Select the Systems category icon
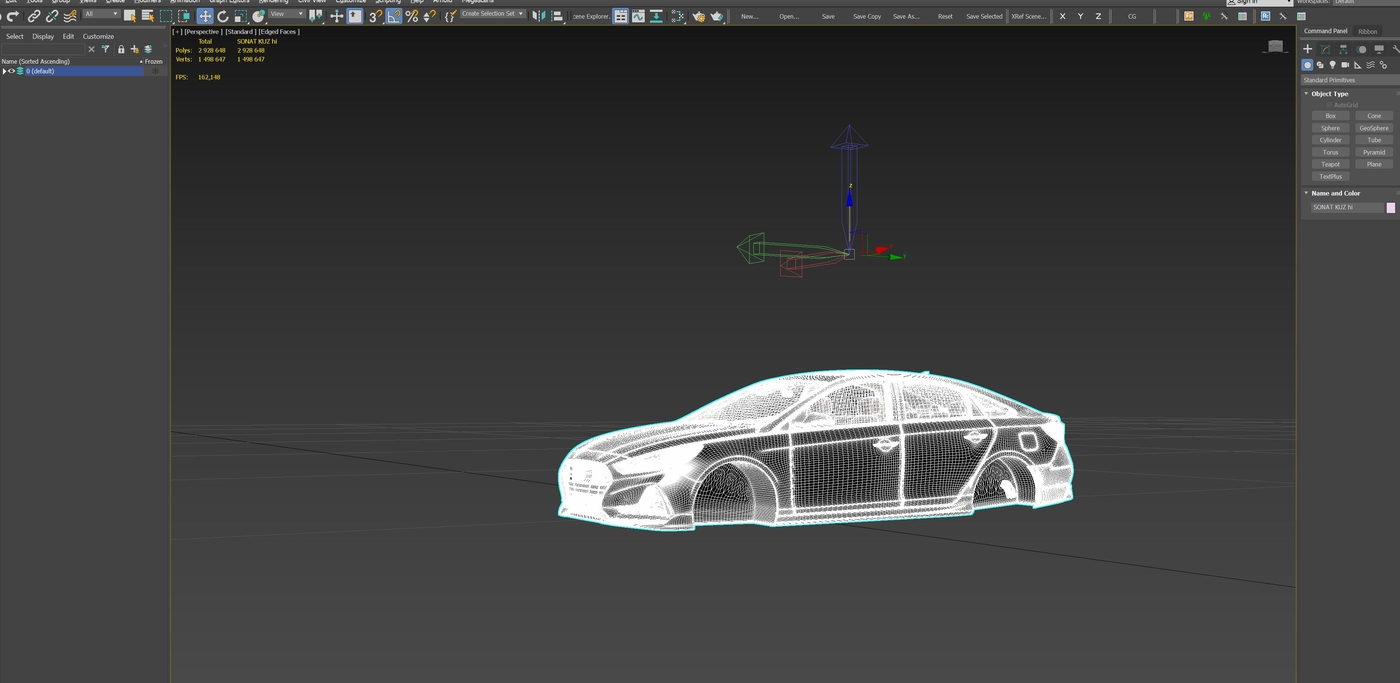 pyautogui.click(x=1383, y=65)
